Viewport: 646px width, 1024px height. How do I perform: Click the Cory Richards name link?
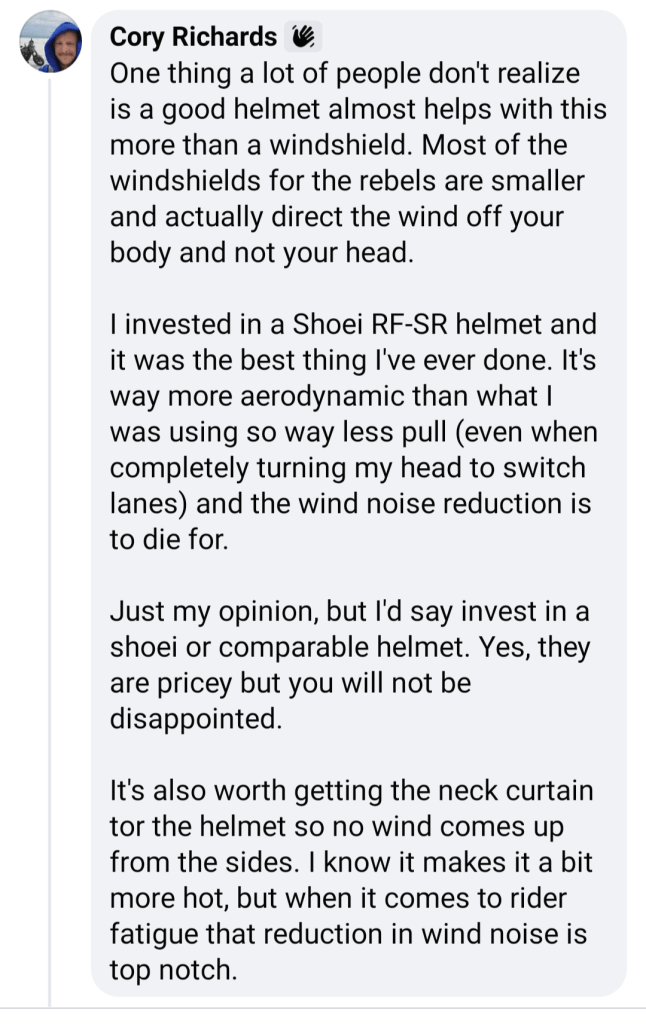pos(193,37)
